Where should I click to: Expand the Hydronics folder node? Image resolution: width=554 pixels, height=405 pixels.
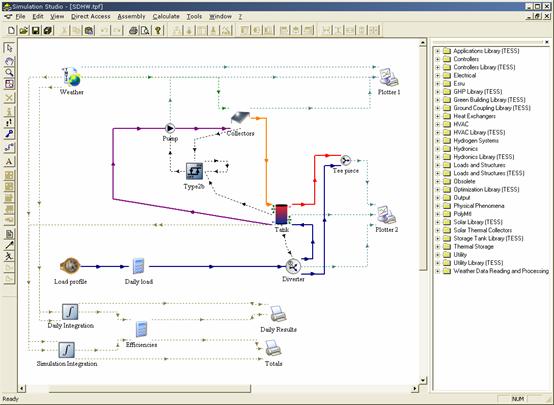[437, 149]
